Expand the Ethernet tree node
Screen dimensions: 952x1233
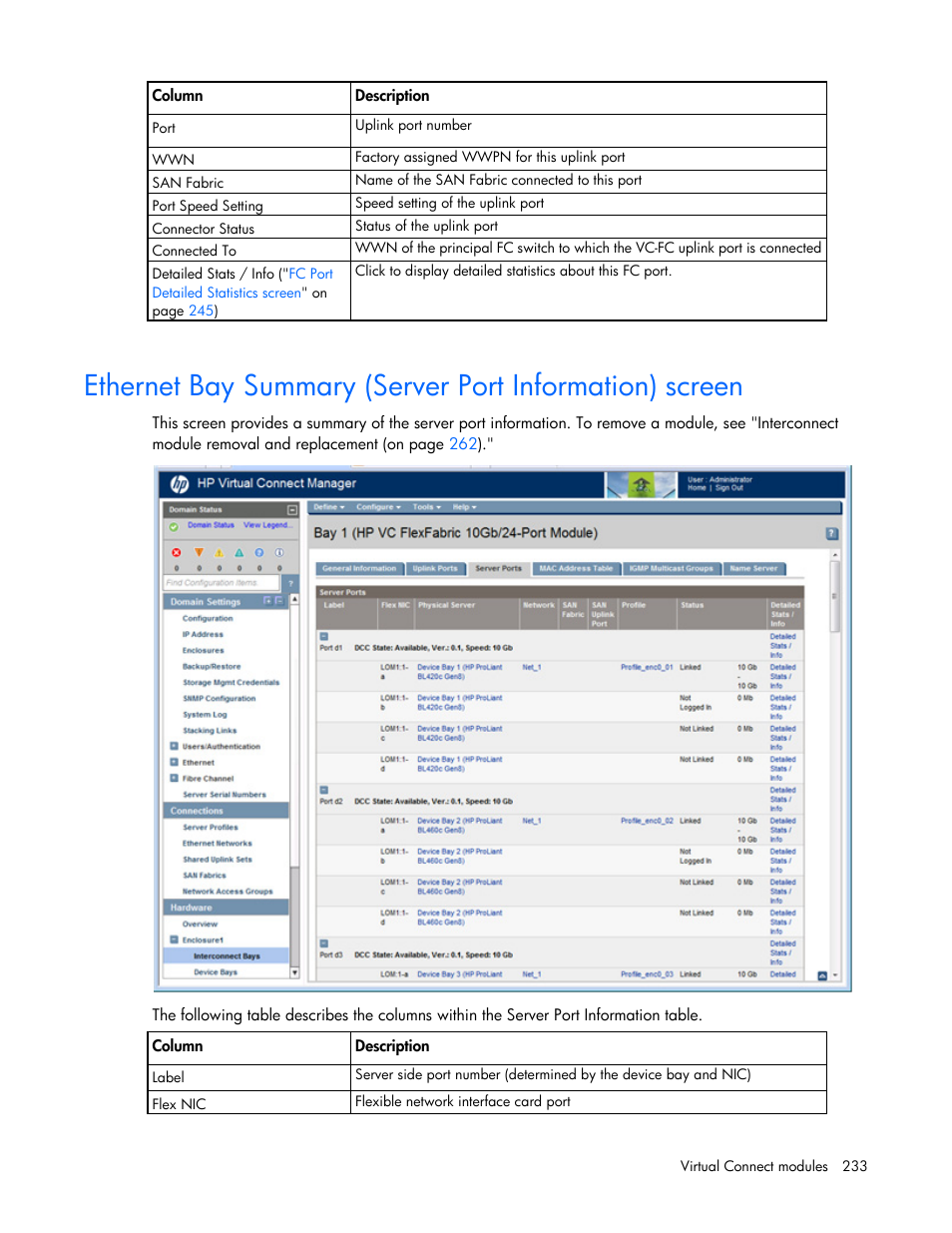coord(174,762)
